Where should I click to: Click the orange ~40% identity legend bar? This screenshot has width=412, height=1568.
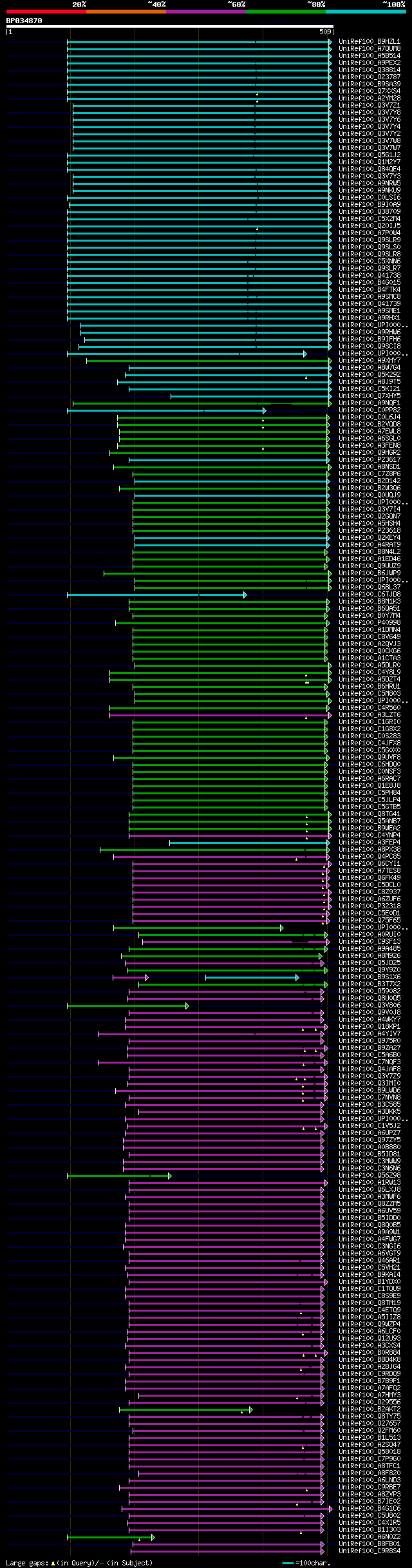tap(126, 12)
